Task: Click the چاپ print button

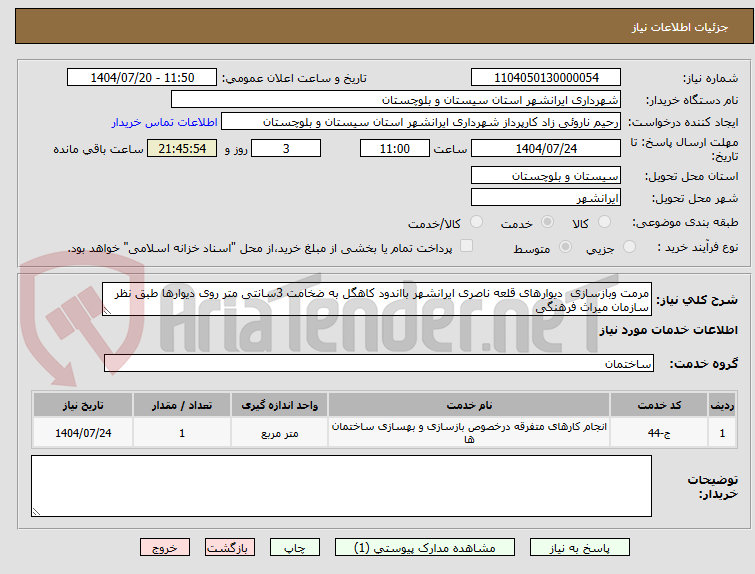Action: pyautogui.click(x=295, y=548)
